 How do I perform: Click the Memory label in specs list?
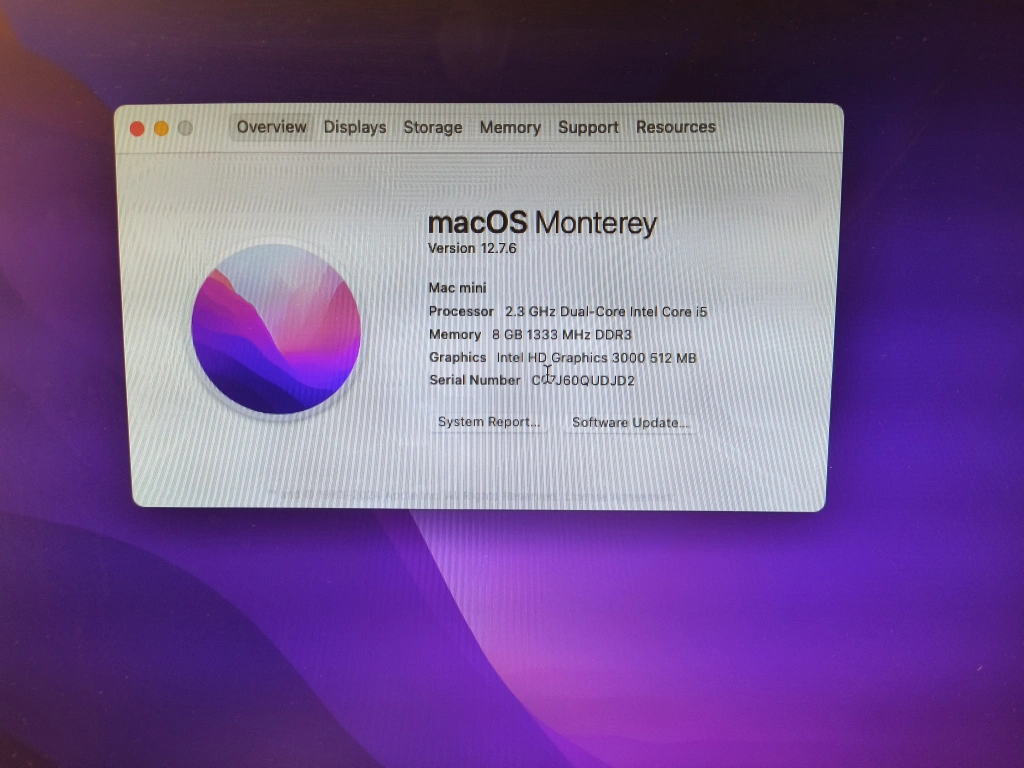(455, 335)
